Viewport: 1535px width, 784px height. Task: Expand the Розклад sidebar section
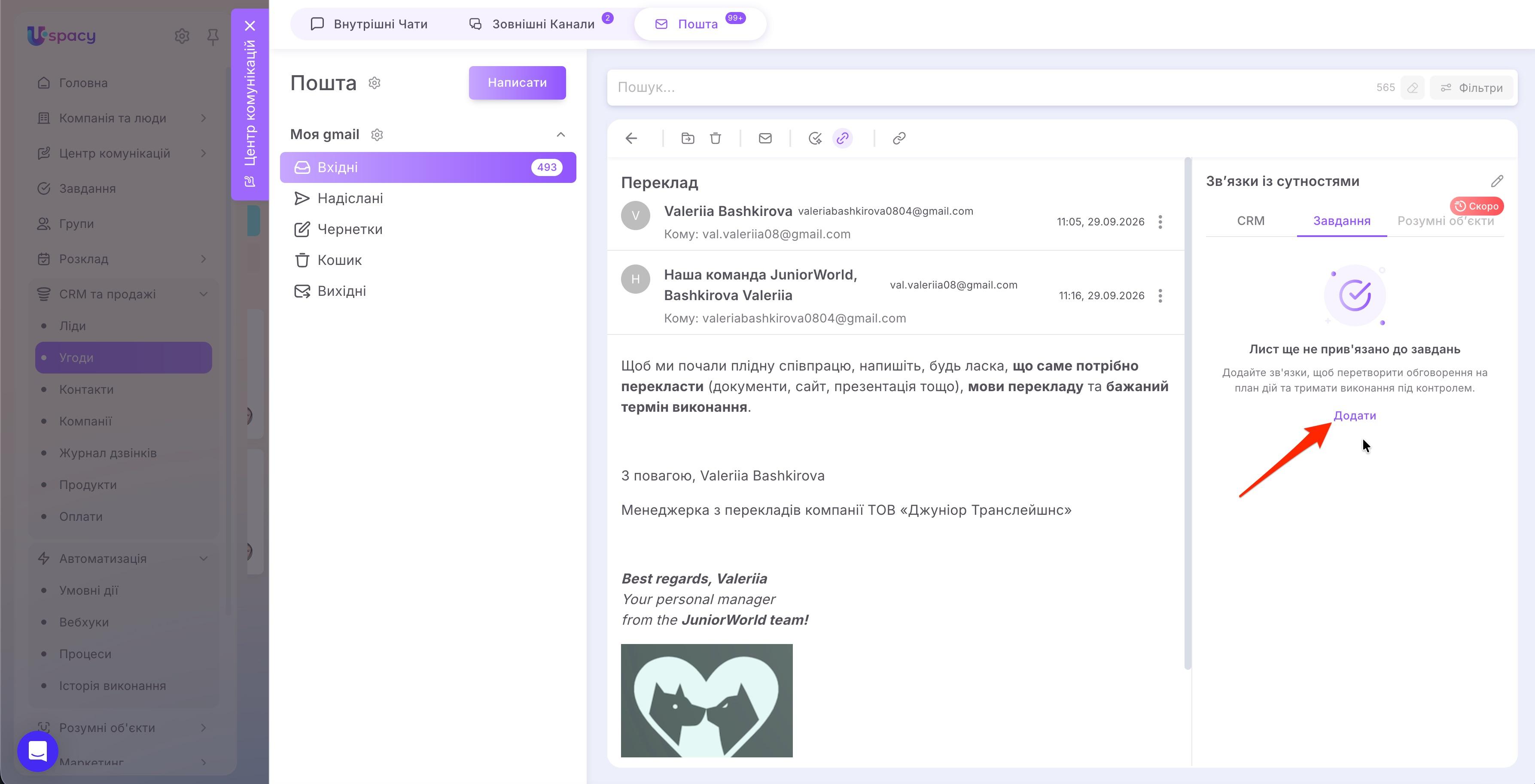pyautogui.click(x=203, y=258)
